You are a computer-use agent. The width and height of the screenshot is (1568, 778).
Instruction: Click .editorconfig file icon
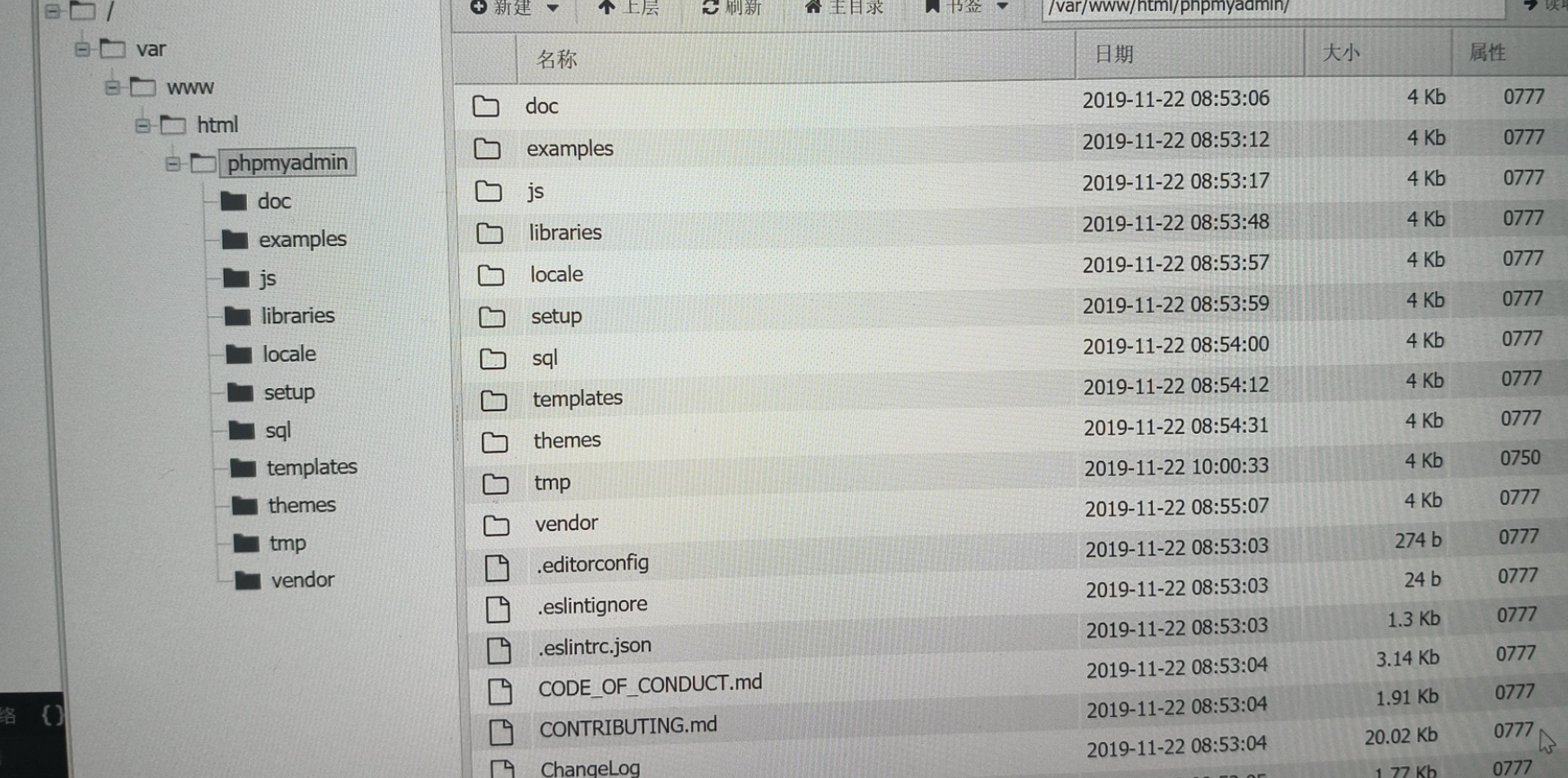[x=497, y=568]
